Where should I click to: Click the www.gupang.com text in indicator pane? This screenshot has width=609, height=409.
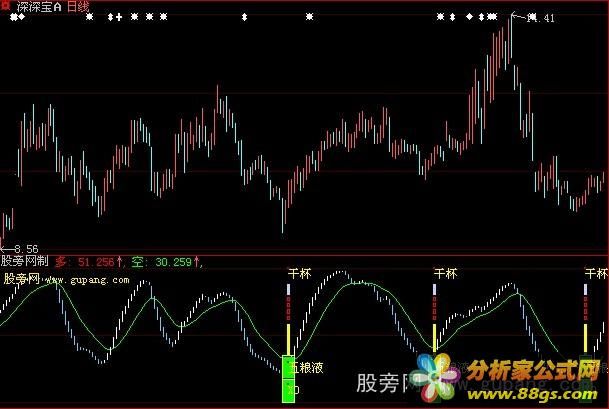coord(87,280)
